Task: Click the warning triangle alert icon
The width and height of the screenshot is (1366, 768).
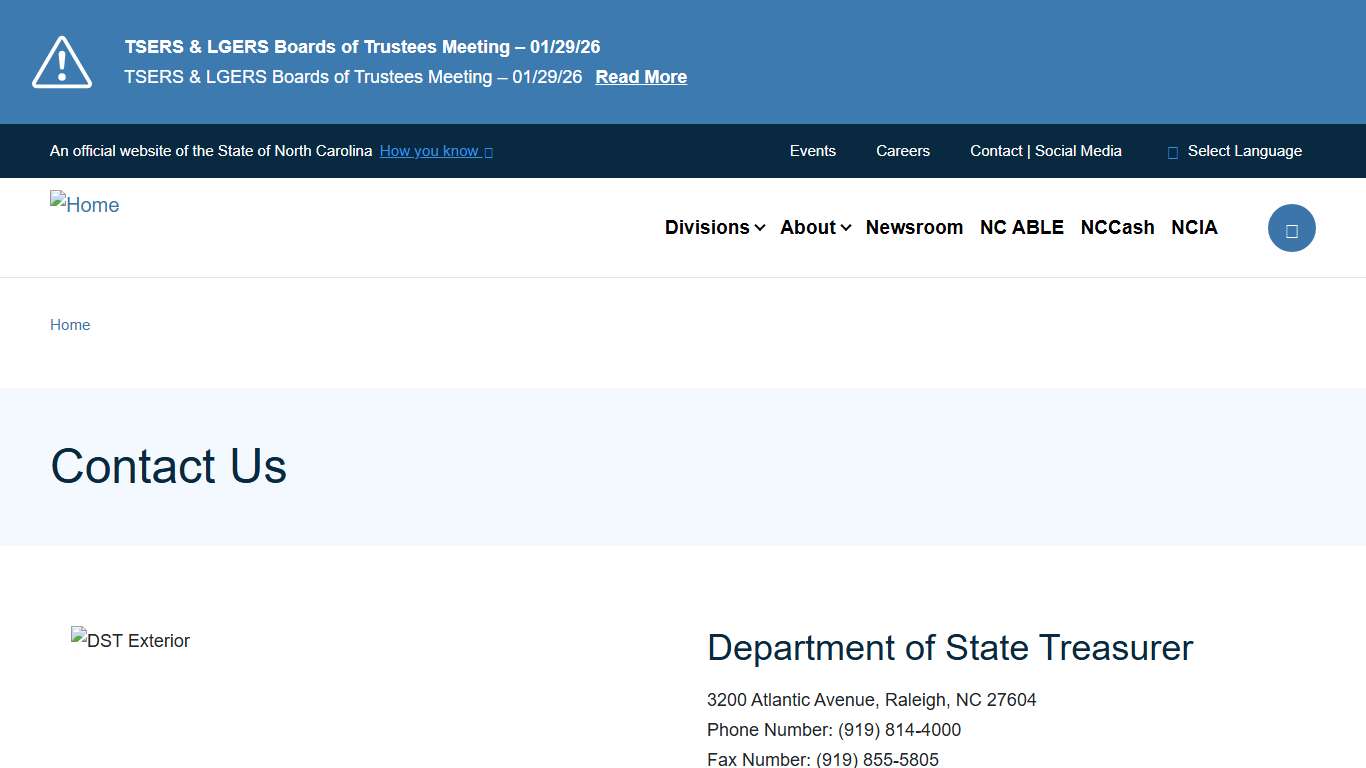Action: 61,61
